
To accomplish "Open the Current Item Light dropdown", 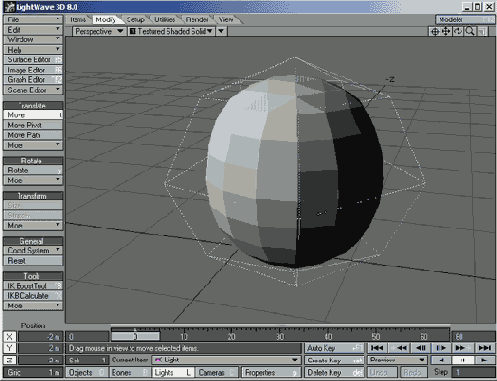I will coord(226,360).
